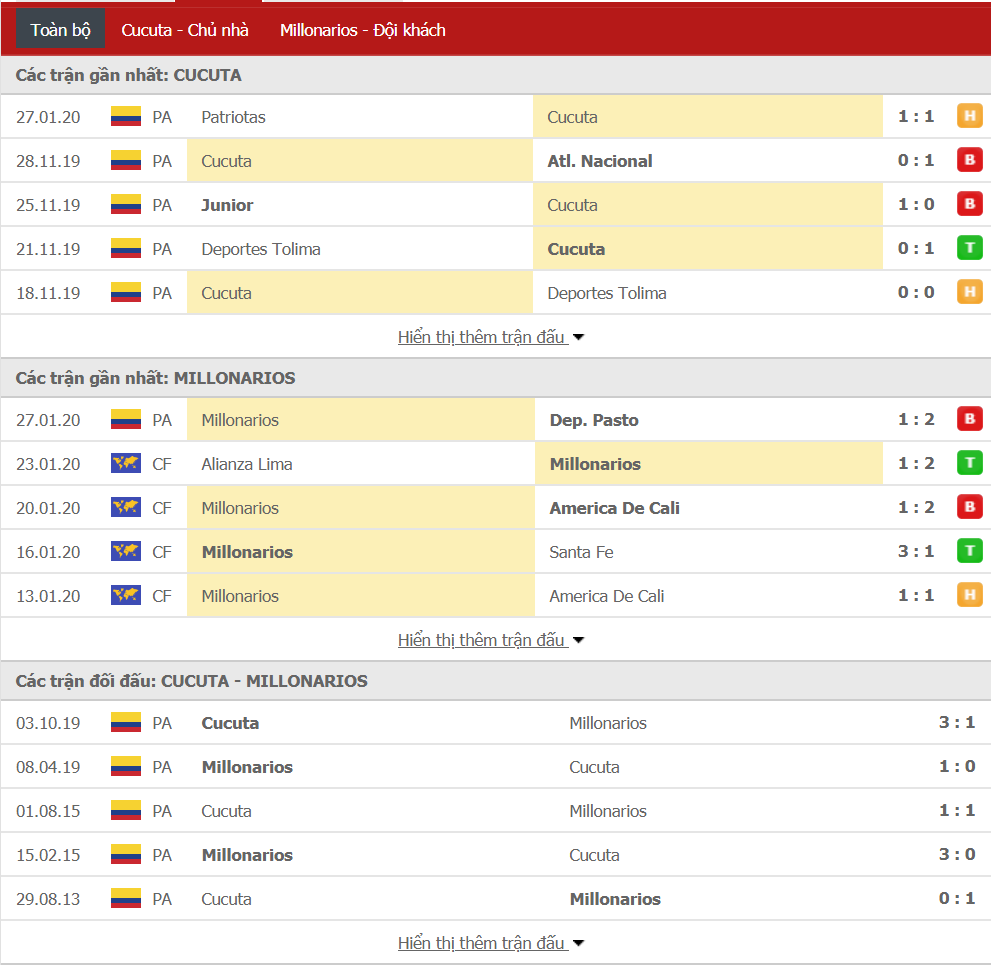Screen dimensions: 991x965
Task: Click Colombia flag in 08.04.19 row
Action: point(126,767)
